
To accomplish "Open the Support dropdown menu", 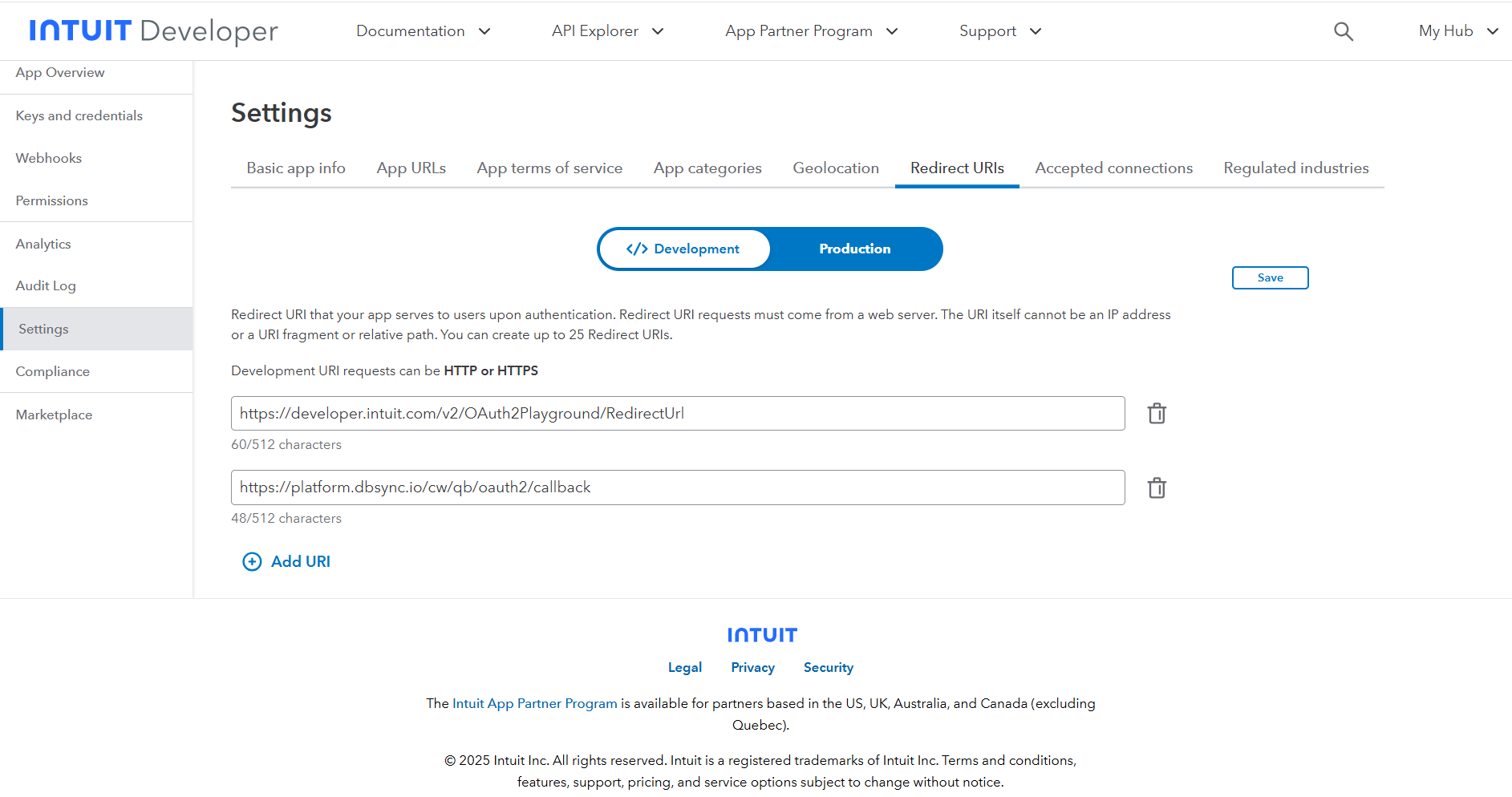I will 999,31.
